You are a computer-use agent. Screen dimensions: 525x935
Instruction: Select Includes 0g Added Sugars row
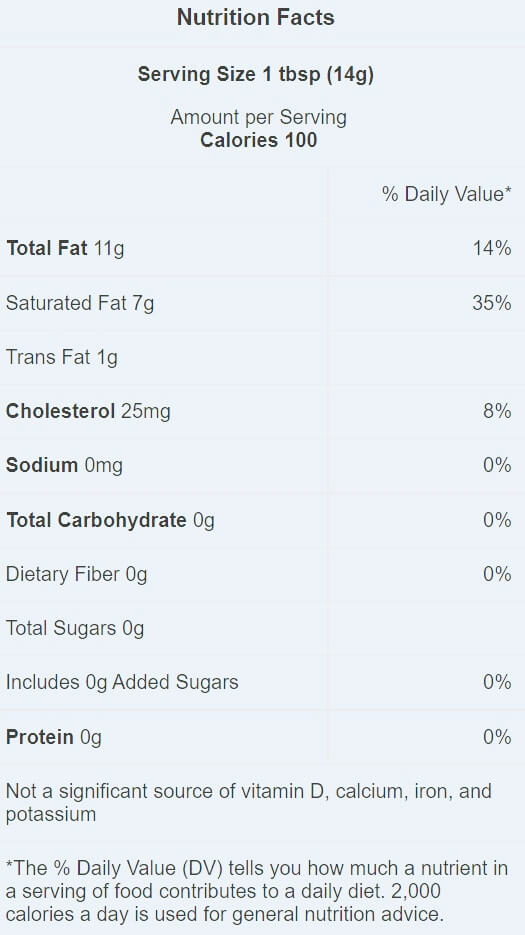click(262, 682)
